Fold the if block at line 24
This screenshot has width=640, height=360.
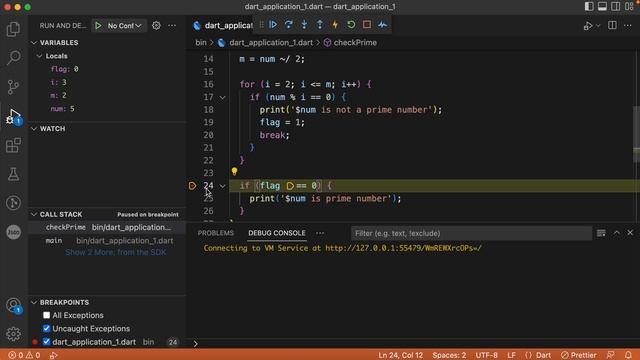tap(222, 186)
